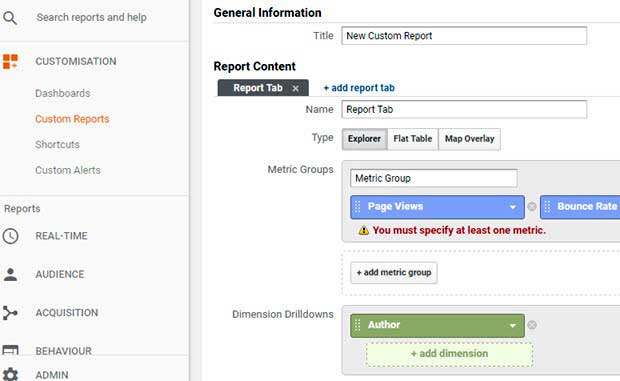Click the add report tab link
Viewport: 620px width, 381px height.
pos(359,88)
